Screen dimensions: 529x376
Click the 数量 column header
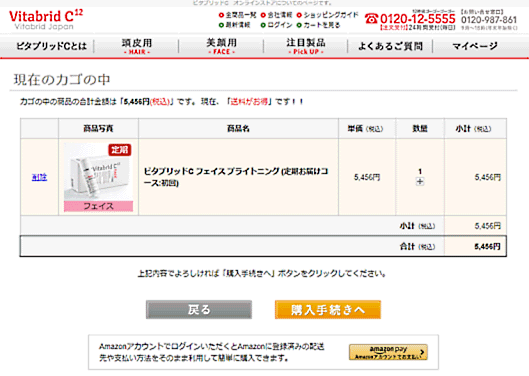[x=420, y=128]
